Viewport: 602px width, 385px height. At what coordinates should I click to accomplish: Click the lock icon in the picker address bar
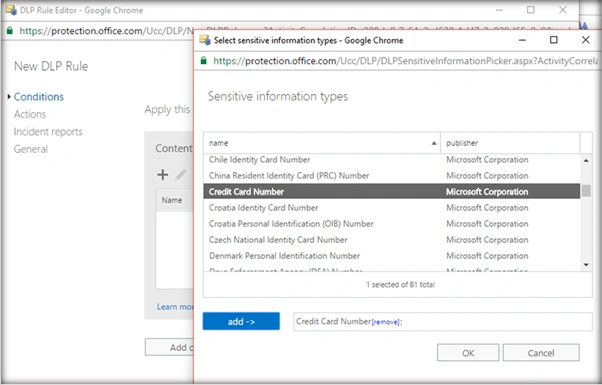[x=204, y=61]
